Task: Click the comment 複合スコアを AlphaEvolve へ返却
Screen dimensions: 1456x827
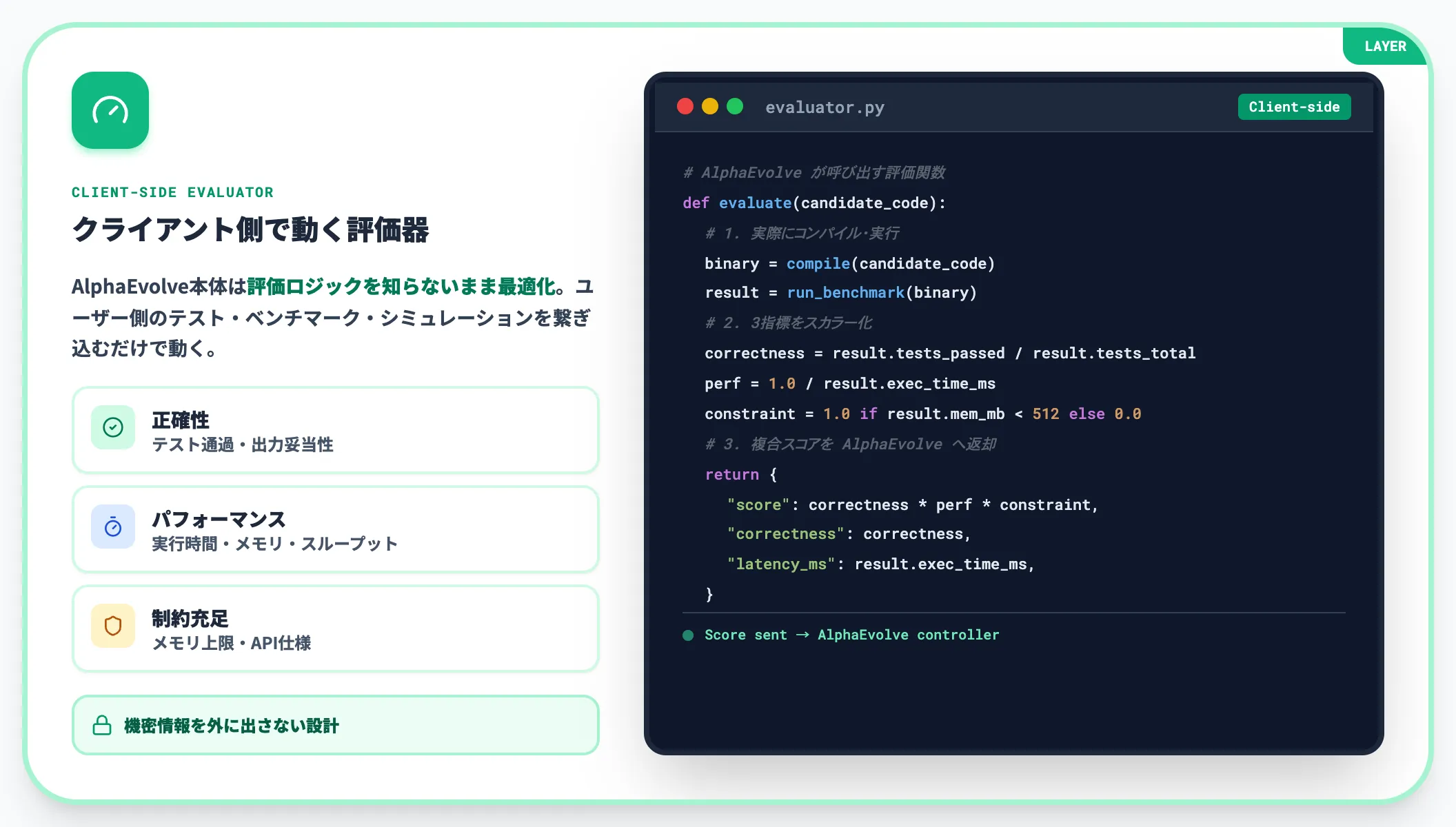Action: click(x=851, y=444)
